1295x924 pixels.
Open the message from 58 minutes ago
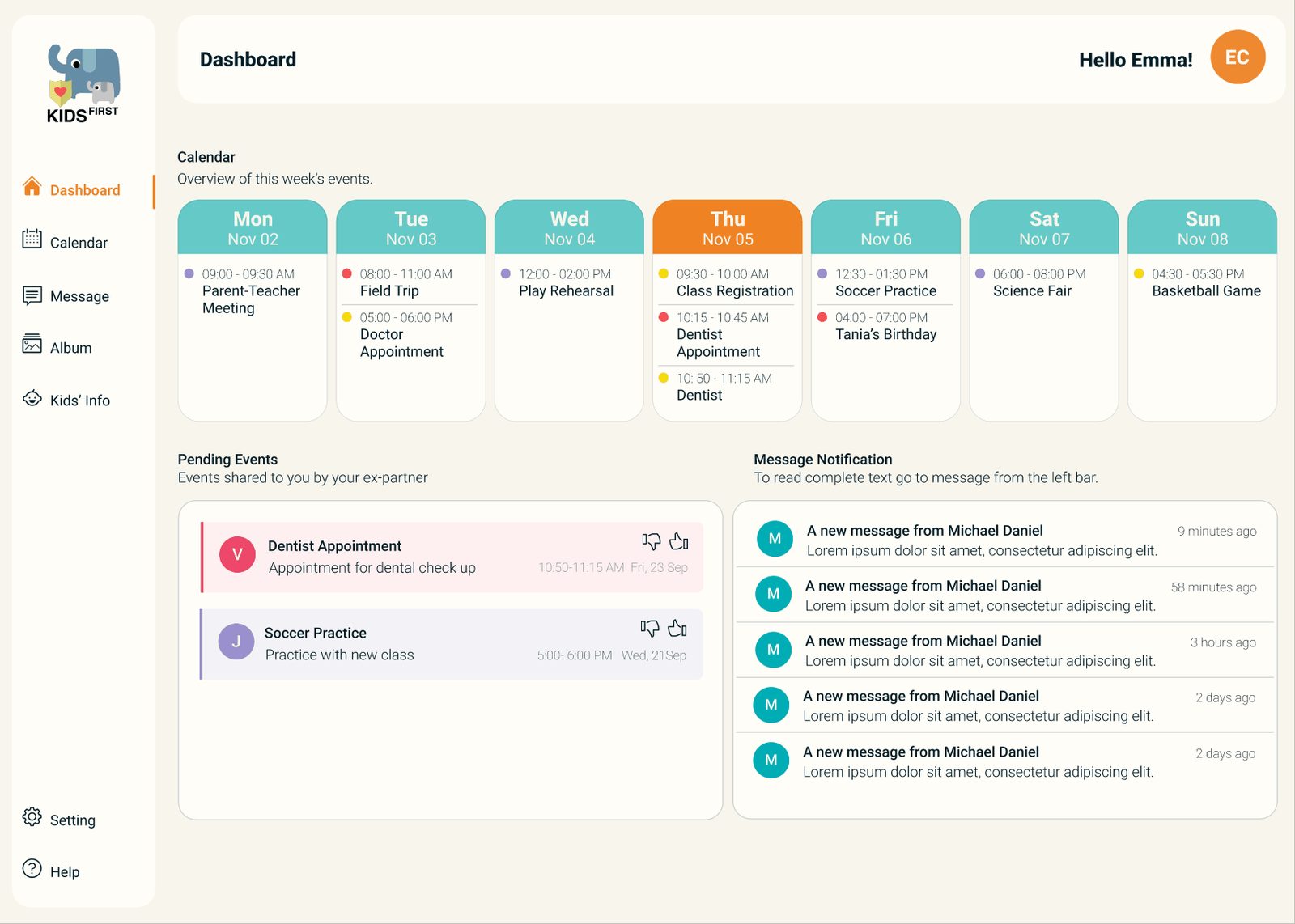(x=1004, y=596)
